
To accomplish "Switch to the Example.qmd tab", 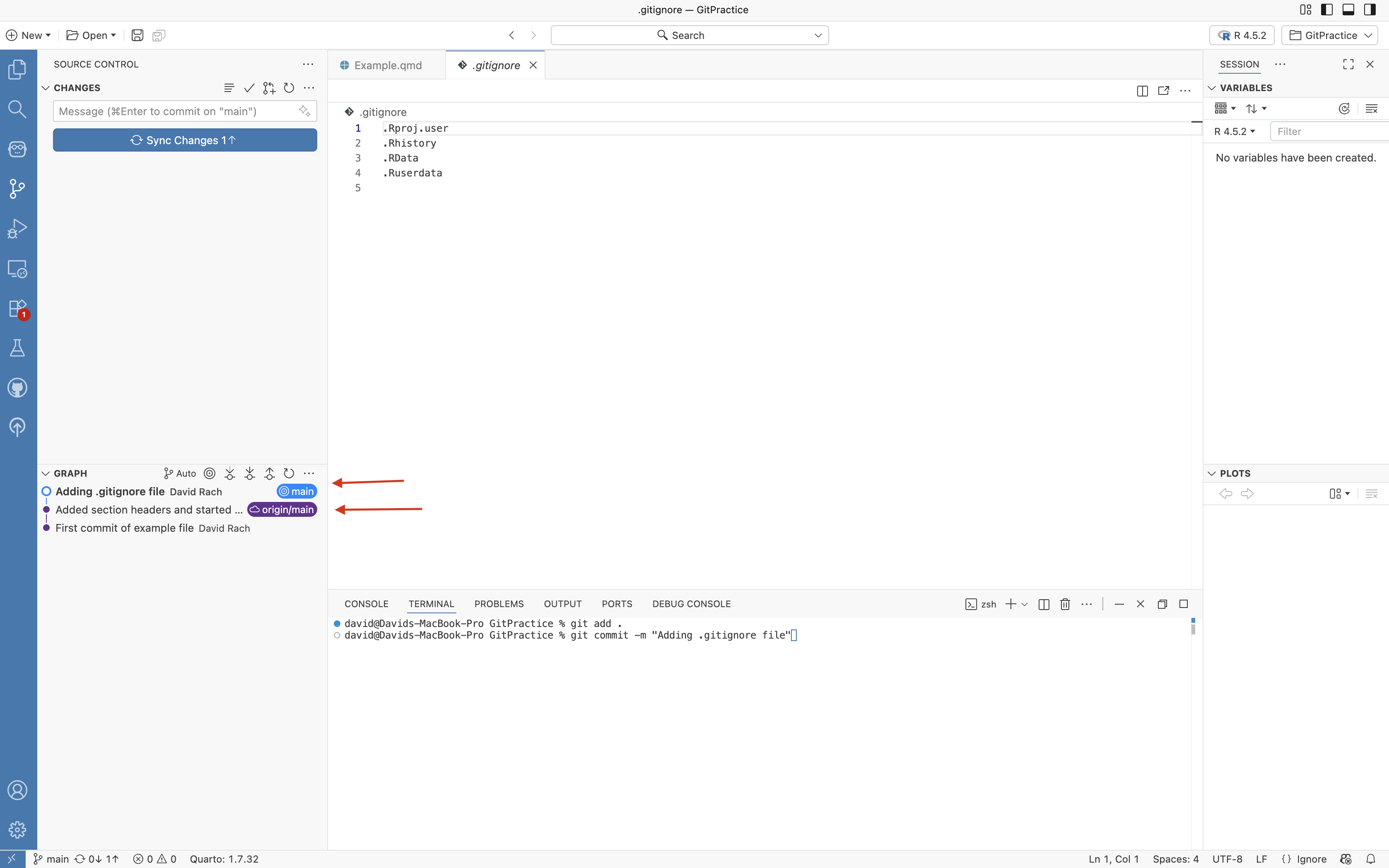I will click(388, 65).
